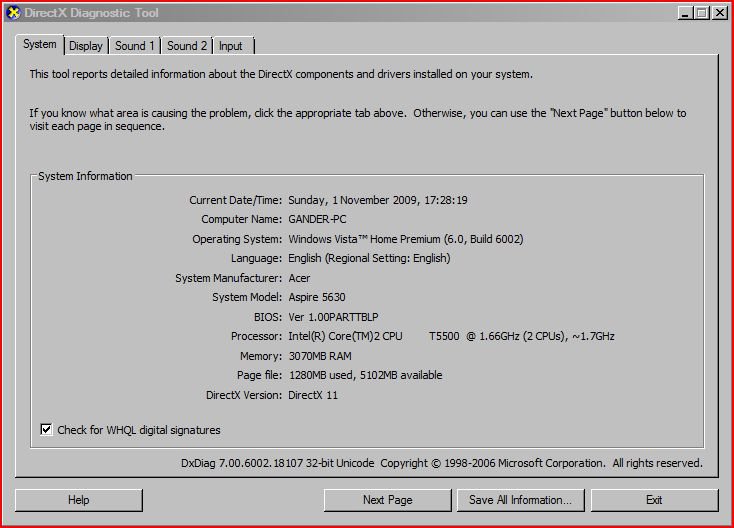
Task: Click the manufacturer value Acer
Action: pos(299,278)
